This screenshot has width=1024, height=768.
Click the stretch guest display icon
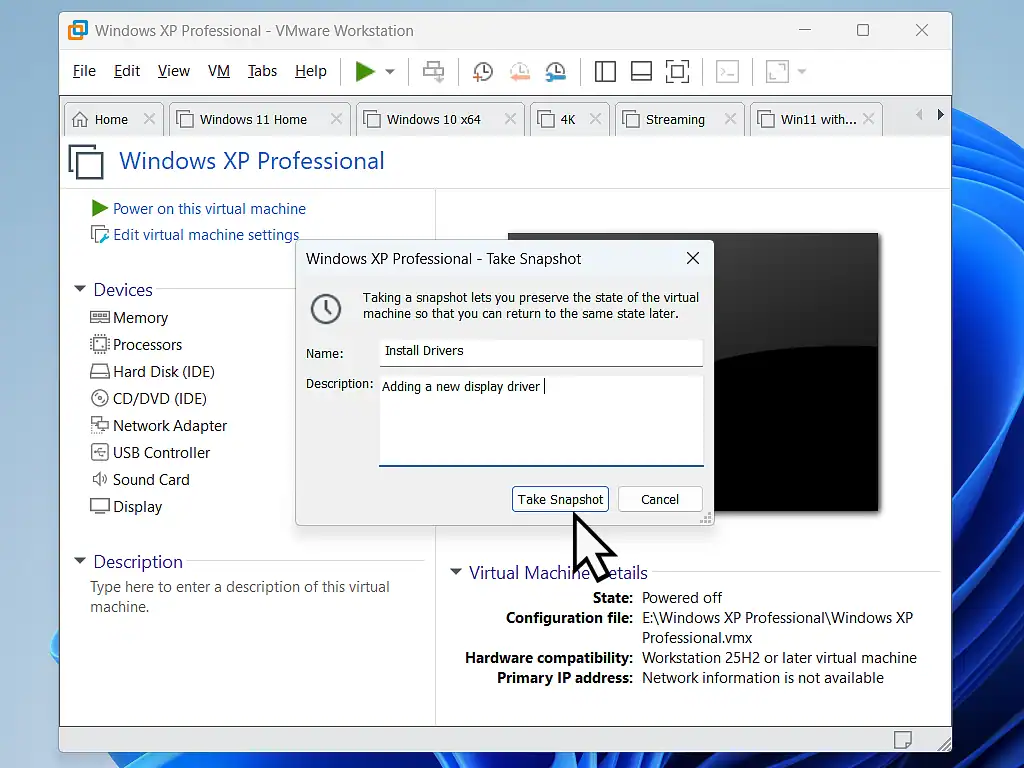[x=777, y=71]
